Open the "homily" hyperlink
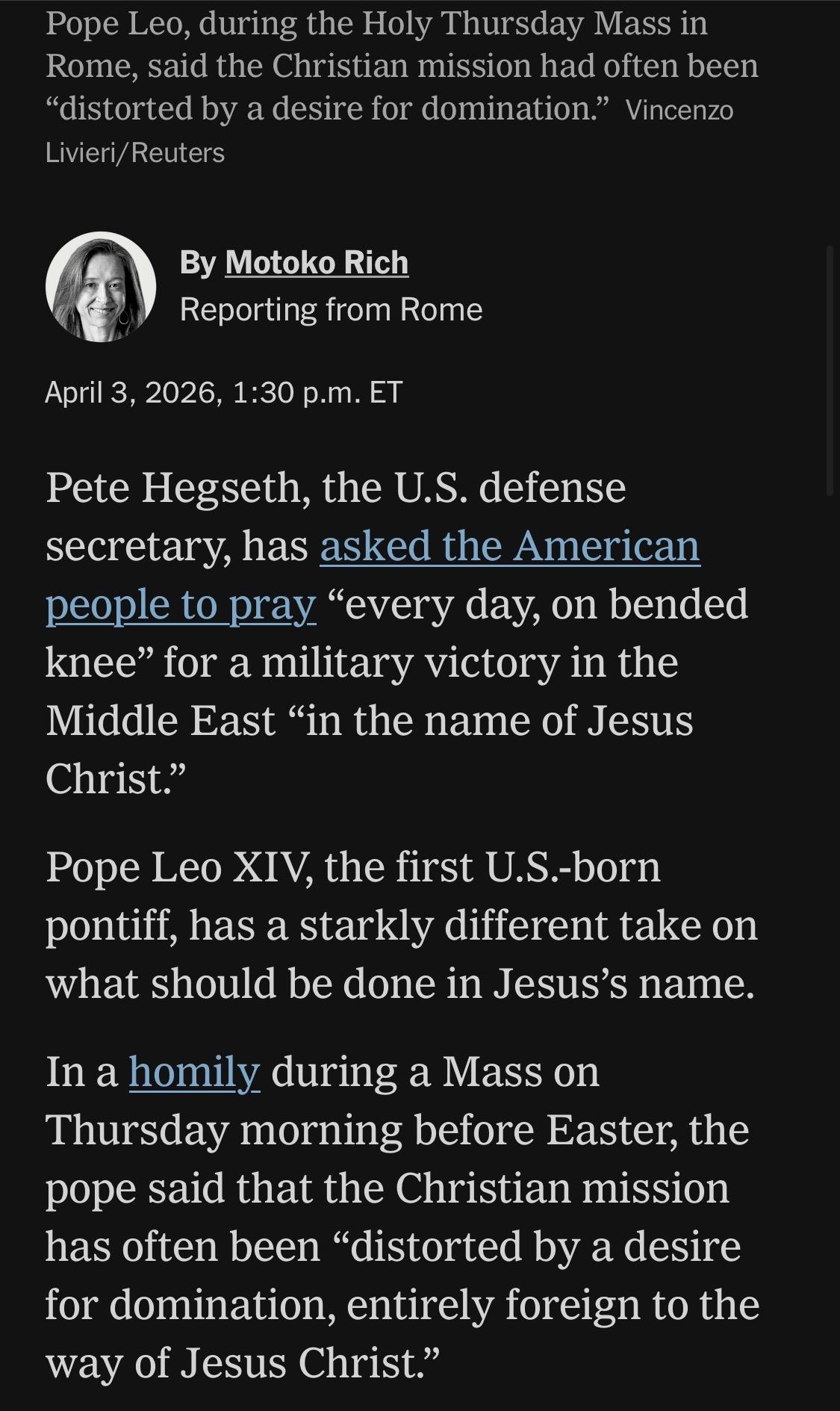 click(x=194, y=1072)
